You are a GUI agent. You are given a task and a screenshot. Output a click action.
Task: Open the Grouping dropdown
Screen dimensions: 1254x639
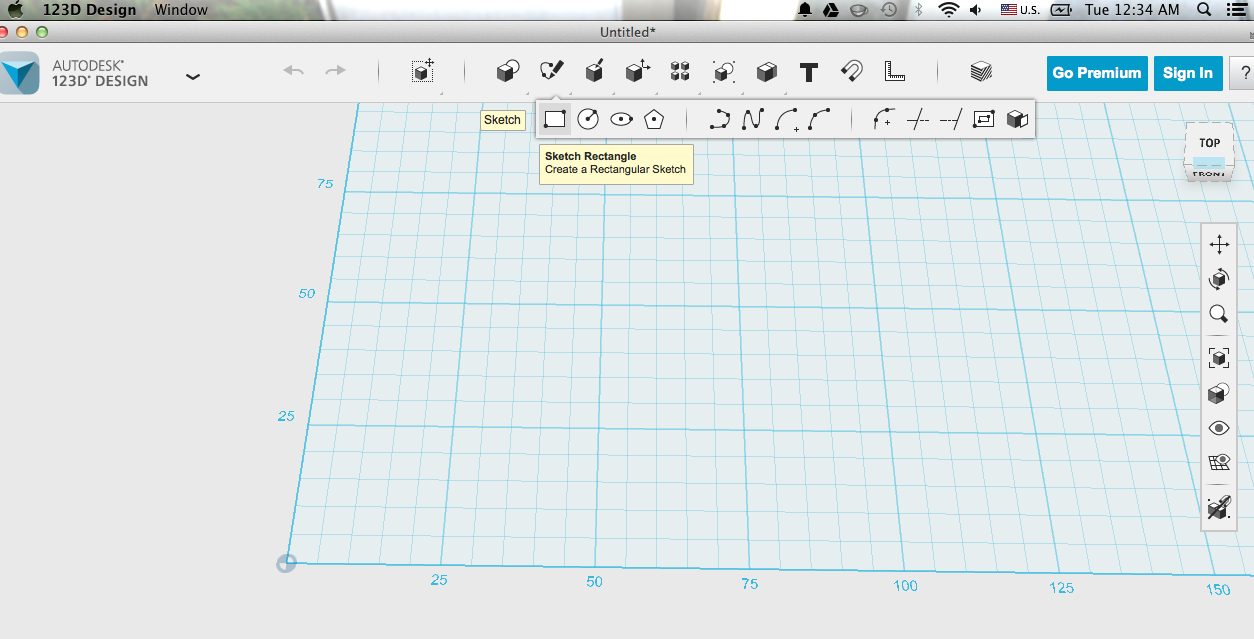pos(723,72)
